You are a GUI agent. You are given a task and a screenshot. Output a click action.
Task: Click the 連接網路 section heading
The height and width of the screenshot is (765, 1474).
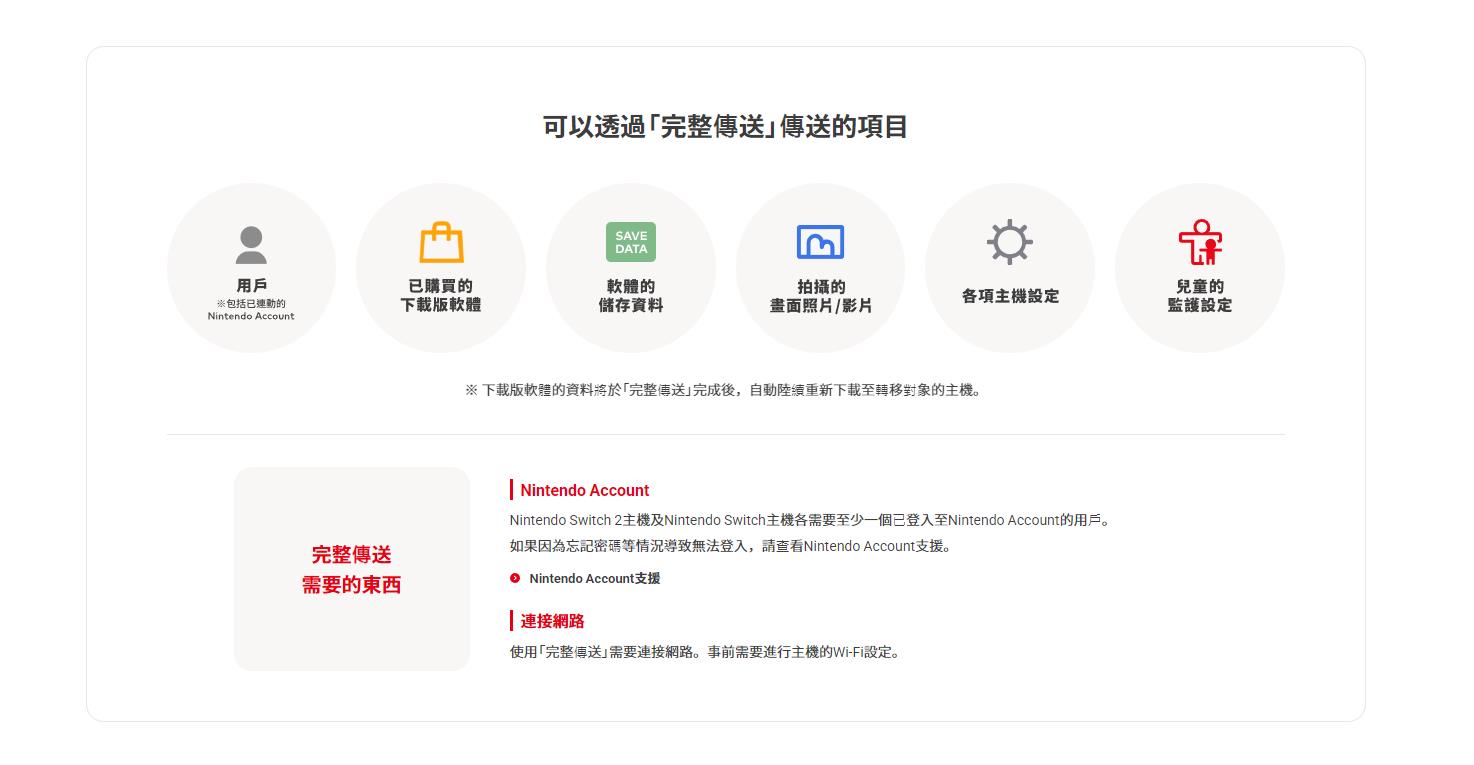[x=552, y=621]
